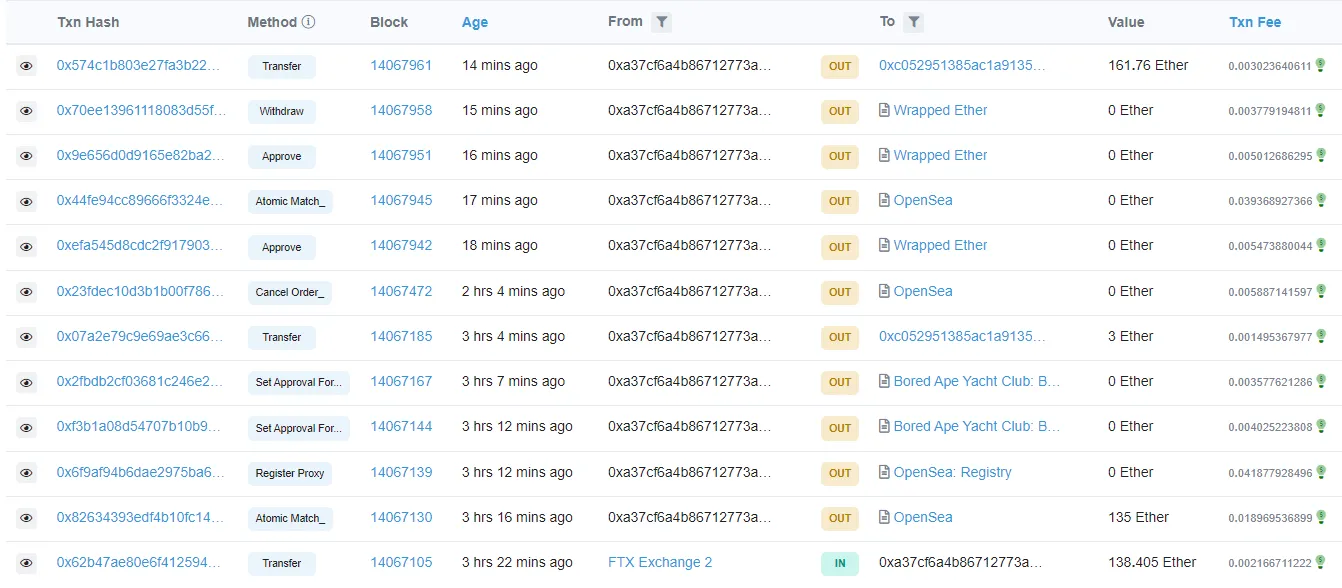The width and height of the screenshot is (1342, 588).
Task: Click the Txn Fee column header
Action: 1254,22
